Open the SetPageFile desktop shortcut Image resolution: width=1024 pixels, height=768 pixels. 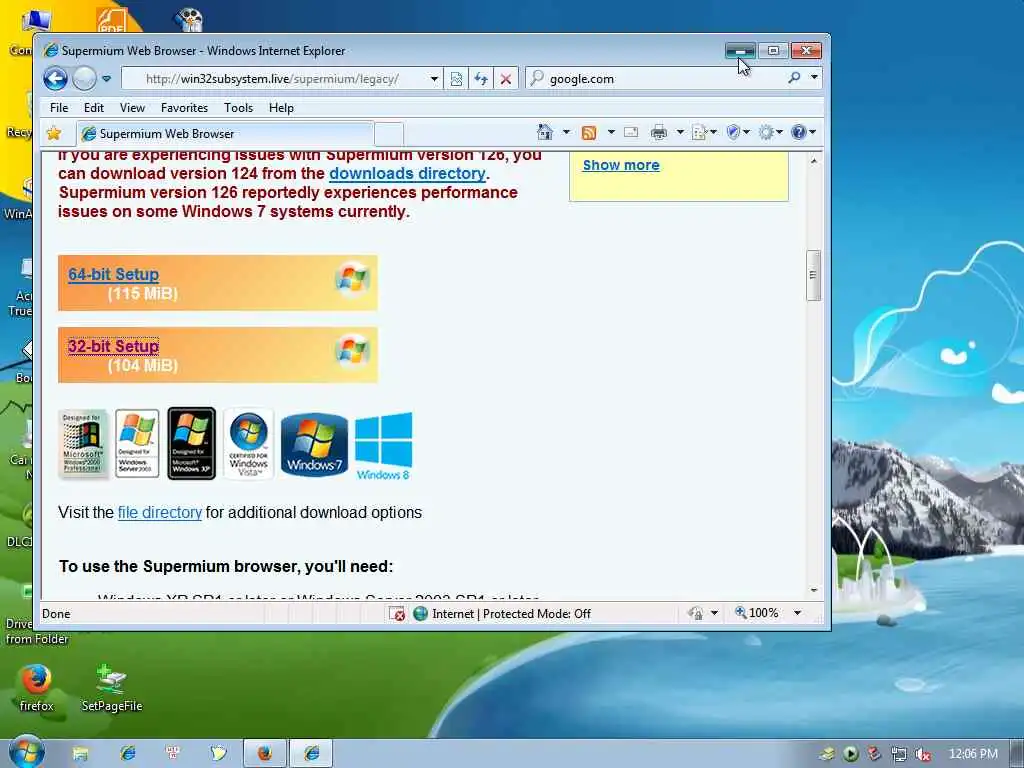(112, 687)
